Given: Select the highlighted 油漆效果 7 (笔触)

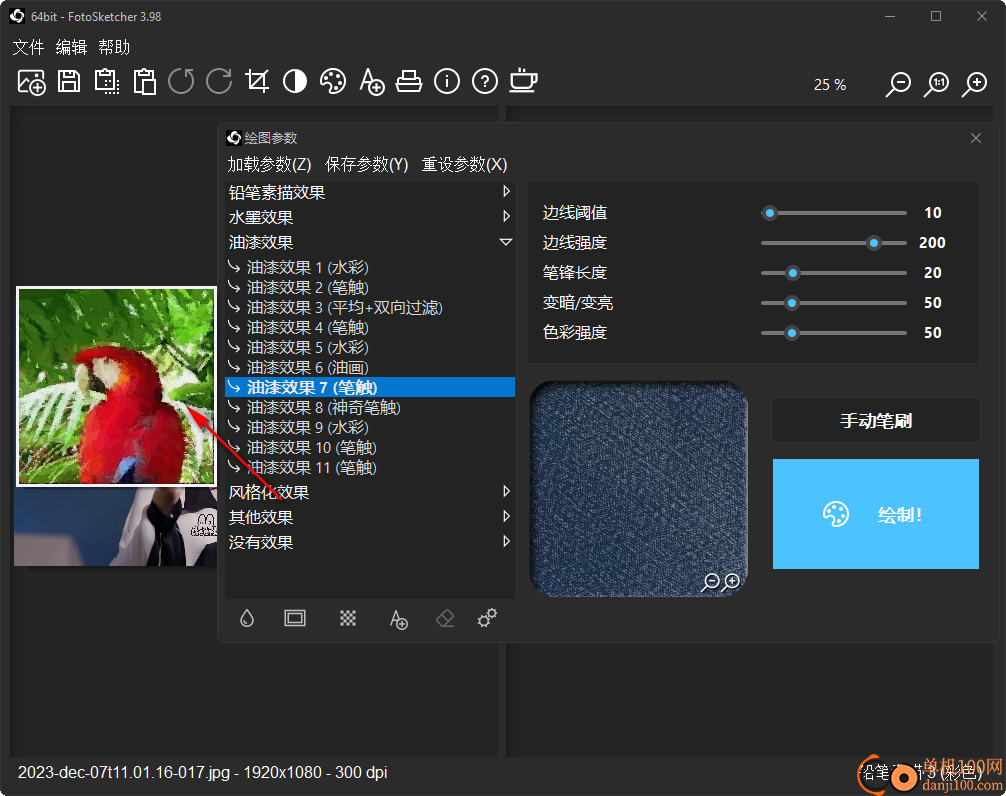Looking at the screenshot, I should 370,387.
